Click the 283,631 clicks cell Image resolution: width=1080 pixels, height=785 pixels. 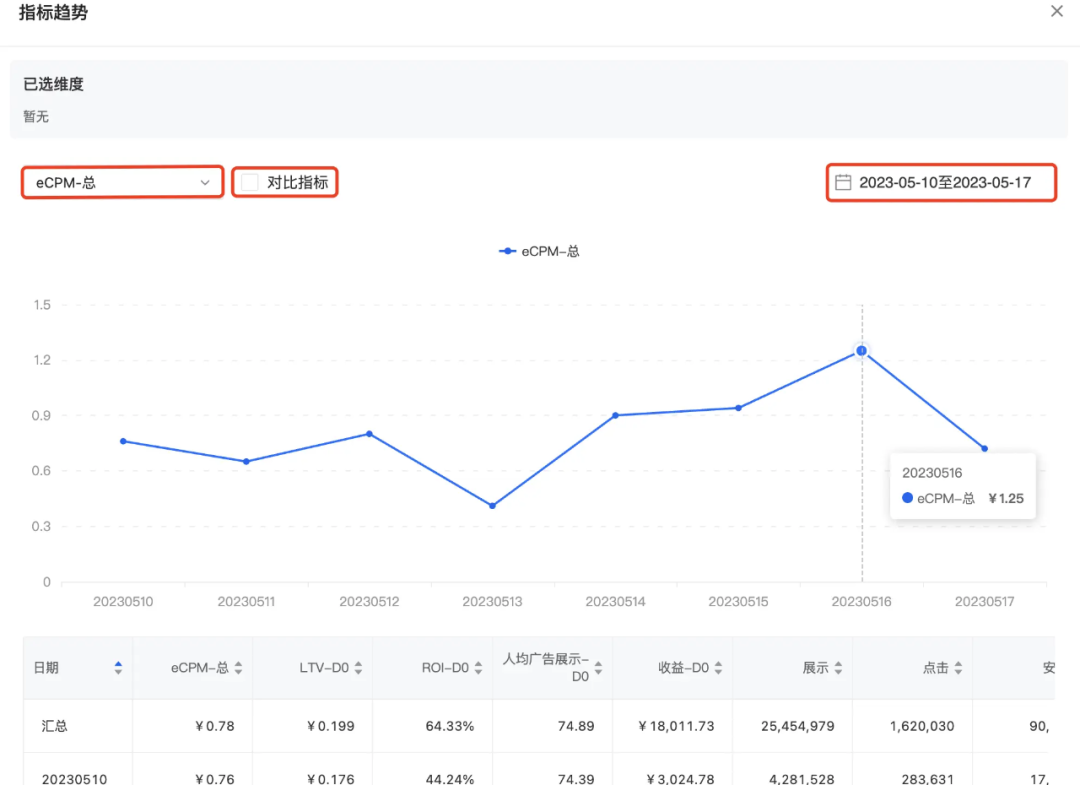(928, 779)
